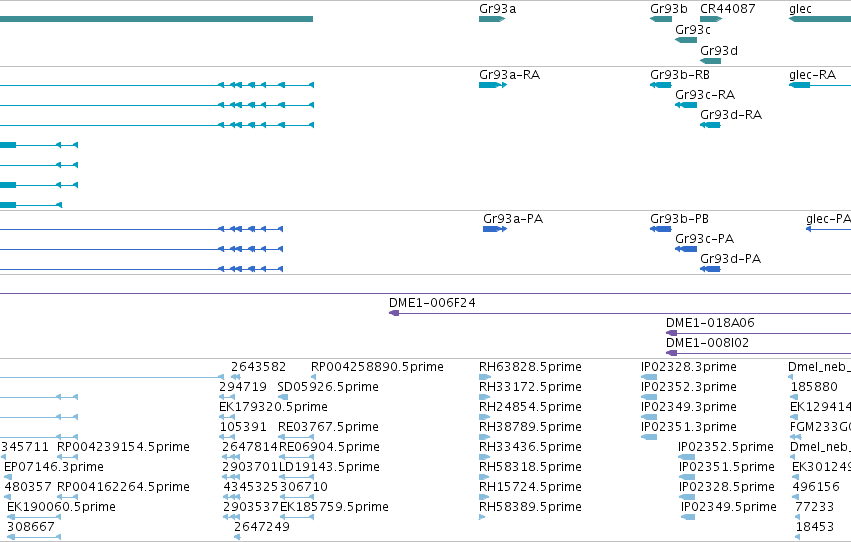Image resolution: width=851 pixels, height=542 pixels.
Task: Select the Gr93c gene label
Action: click(x=693, y=30)
